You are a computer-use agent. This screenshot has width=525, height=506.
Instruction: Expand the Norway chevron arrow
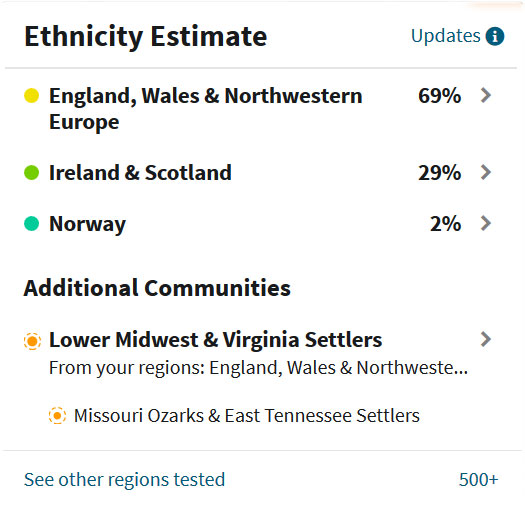(x=485, y=223)
